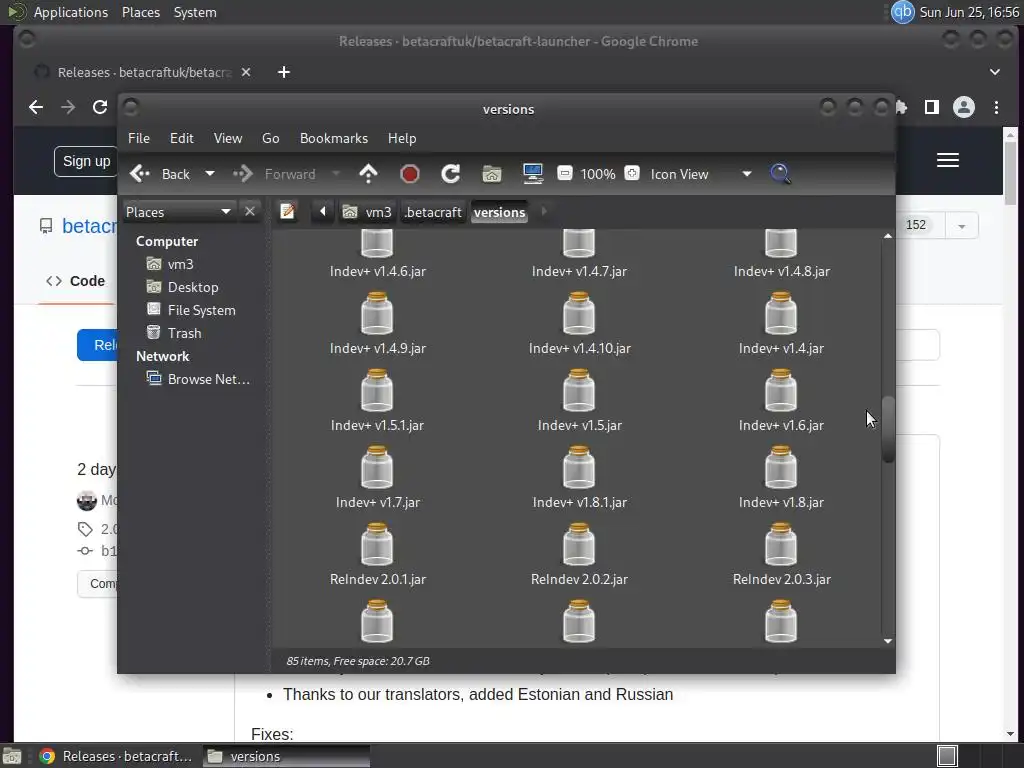Select the Indev+ v1.8.jar file icon
The height and width of the screenshot is (768, 1024).
point(780,468)
